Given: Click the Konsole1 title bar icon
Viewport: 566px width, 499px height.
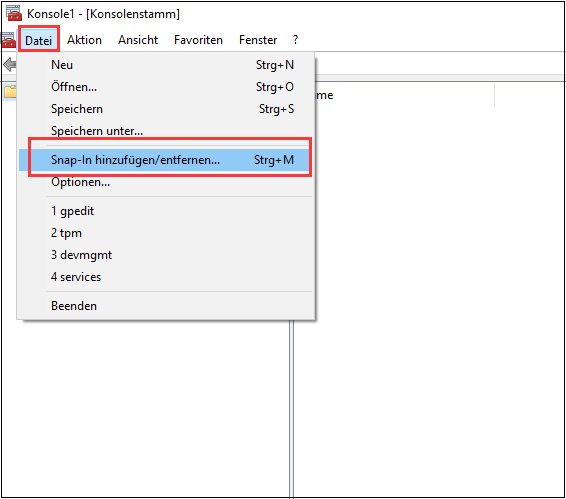Looking at the screenshot, I should [14, 13].
